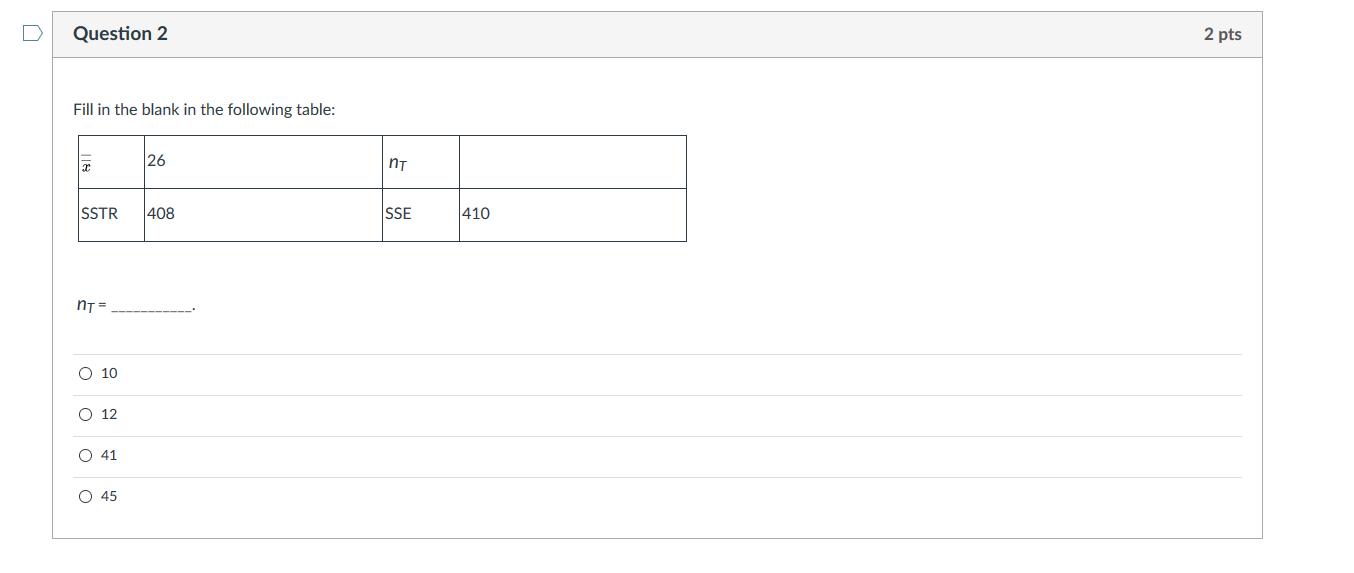Click the 'Fill in the blank' instruction text

(204, 110)
